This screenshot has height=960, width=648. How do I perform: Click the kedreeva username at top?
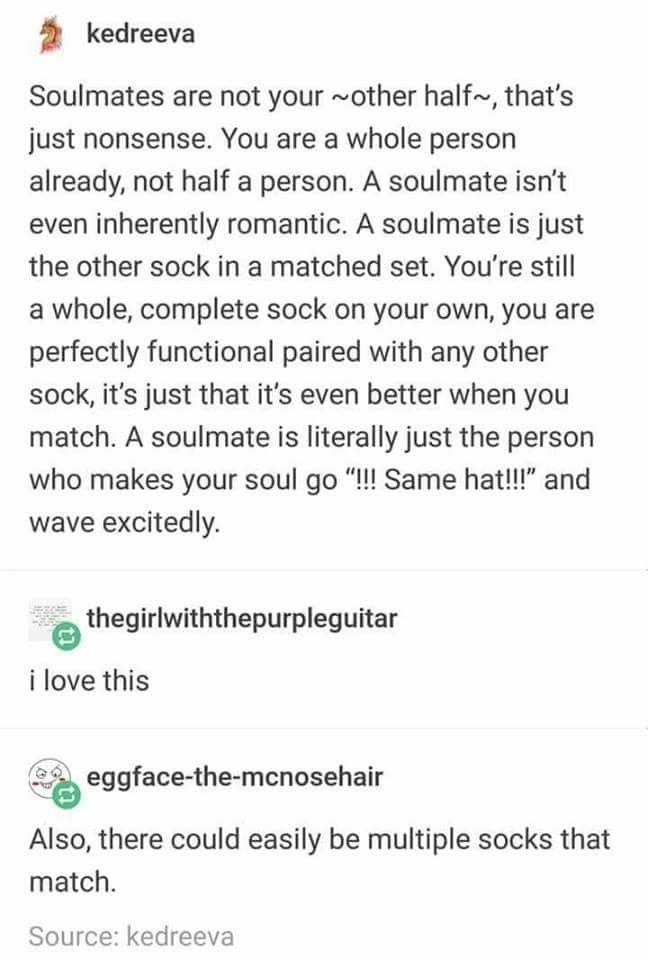tap(141, 34)
